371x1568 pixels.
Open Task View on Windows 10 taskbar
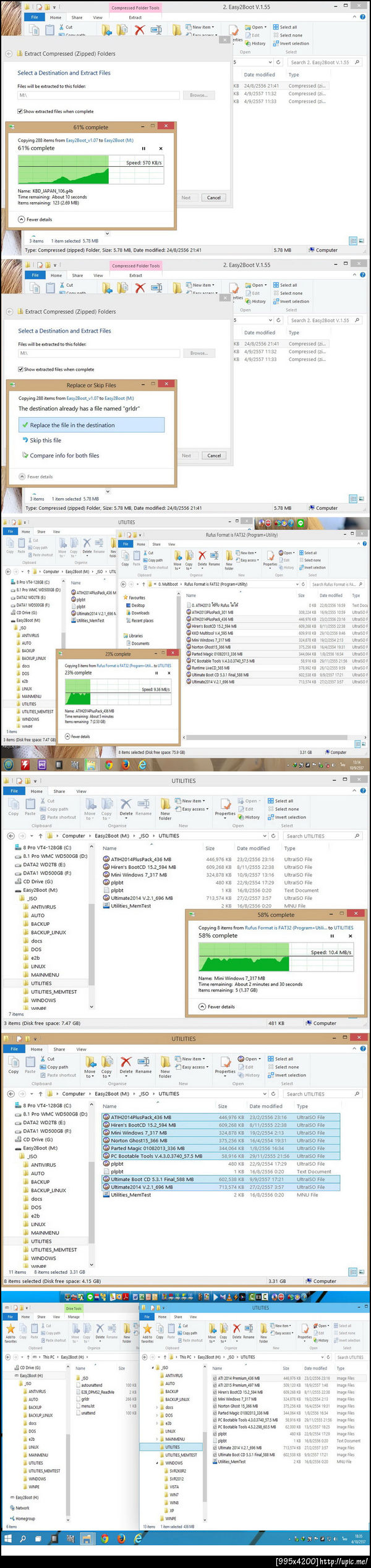pos(40,1538)
